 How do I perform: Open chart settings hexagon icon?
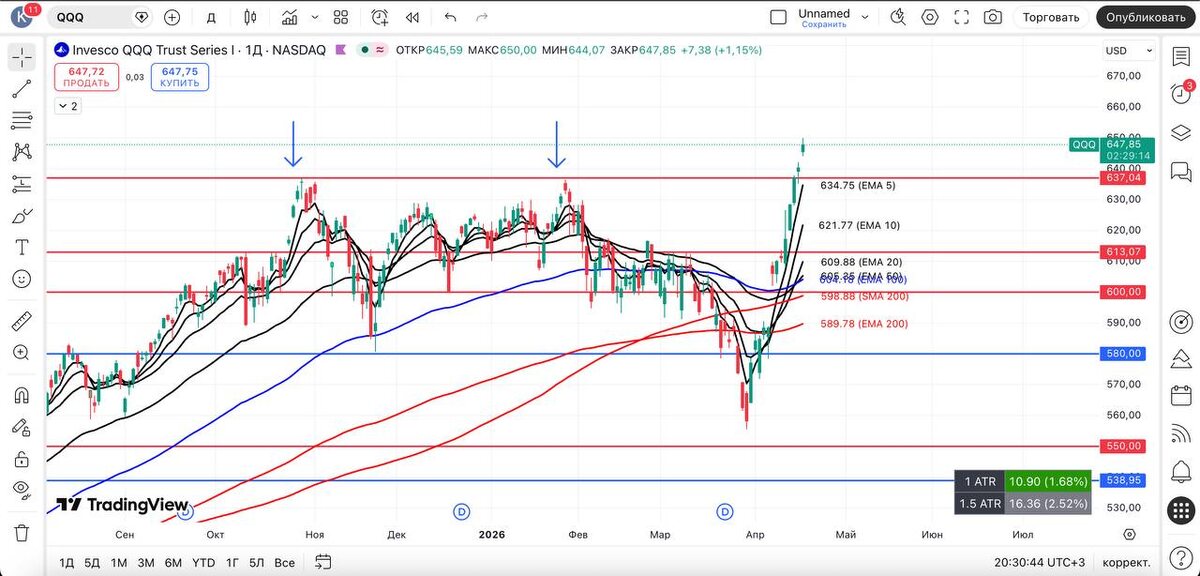pos(930,17)
